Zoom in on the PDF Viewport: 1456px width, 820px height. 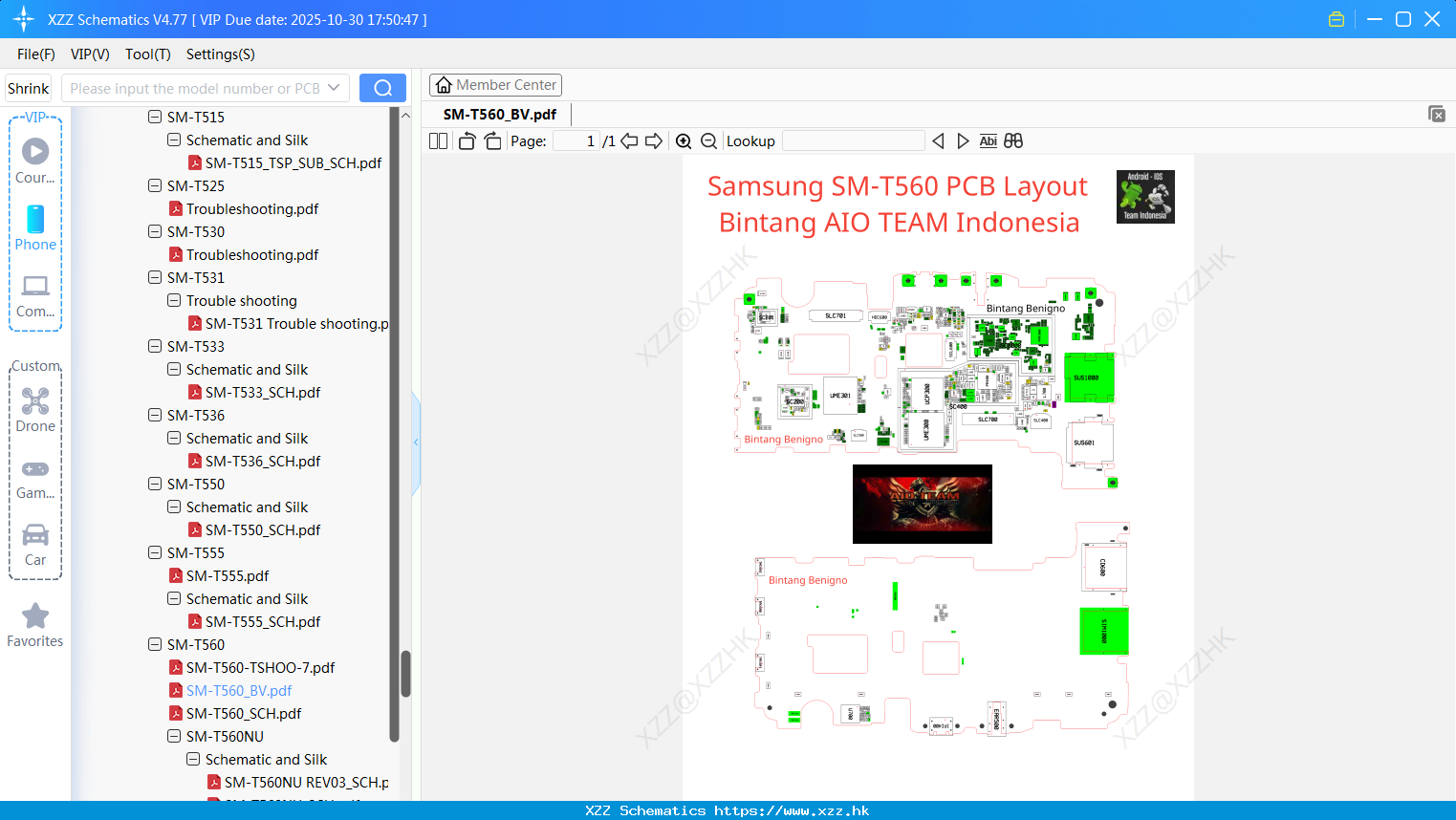[684, 140]
